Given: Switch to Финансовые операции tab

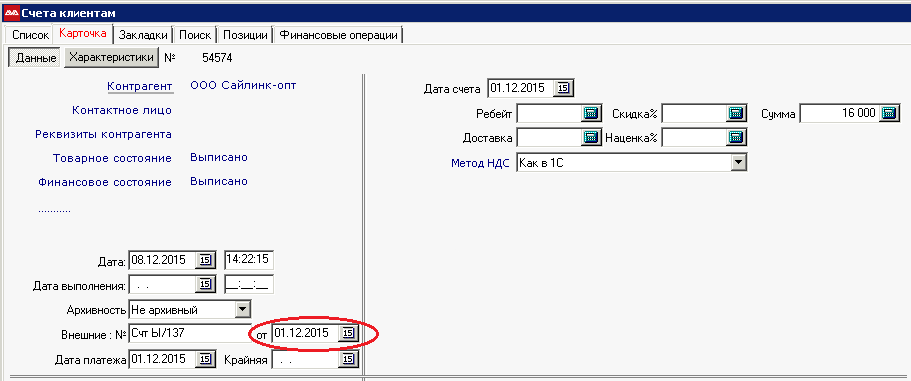Looking at the screenshot, I should 339,35.
